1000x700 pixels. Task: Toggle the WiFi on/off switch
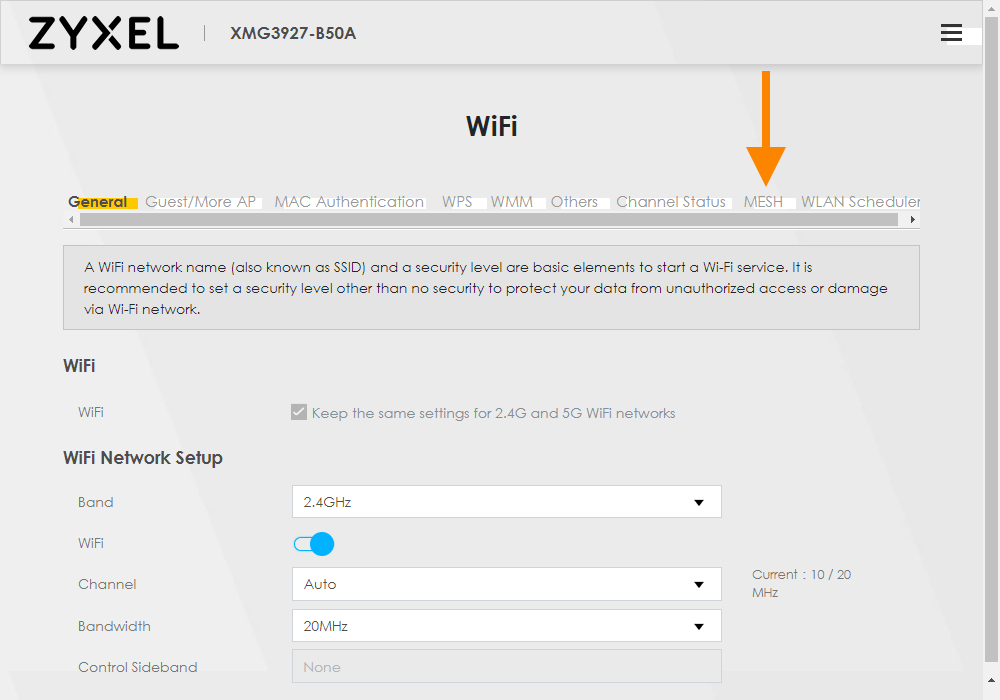tap(314, 544)
